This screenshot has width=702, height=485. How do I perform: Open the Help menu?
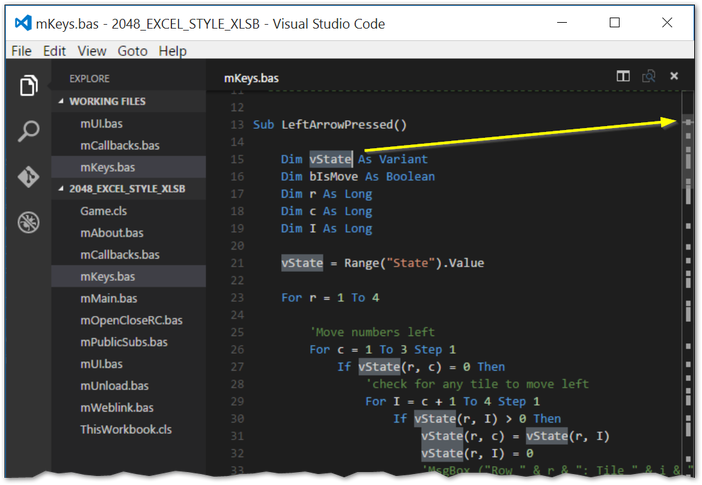[172, 51]
